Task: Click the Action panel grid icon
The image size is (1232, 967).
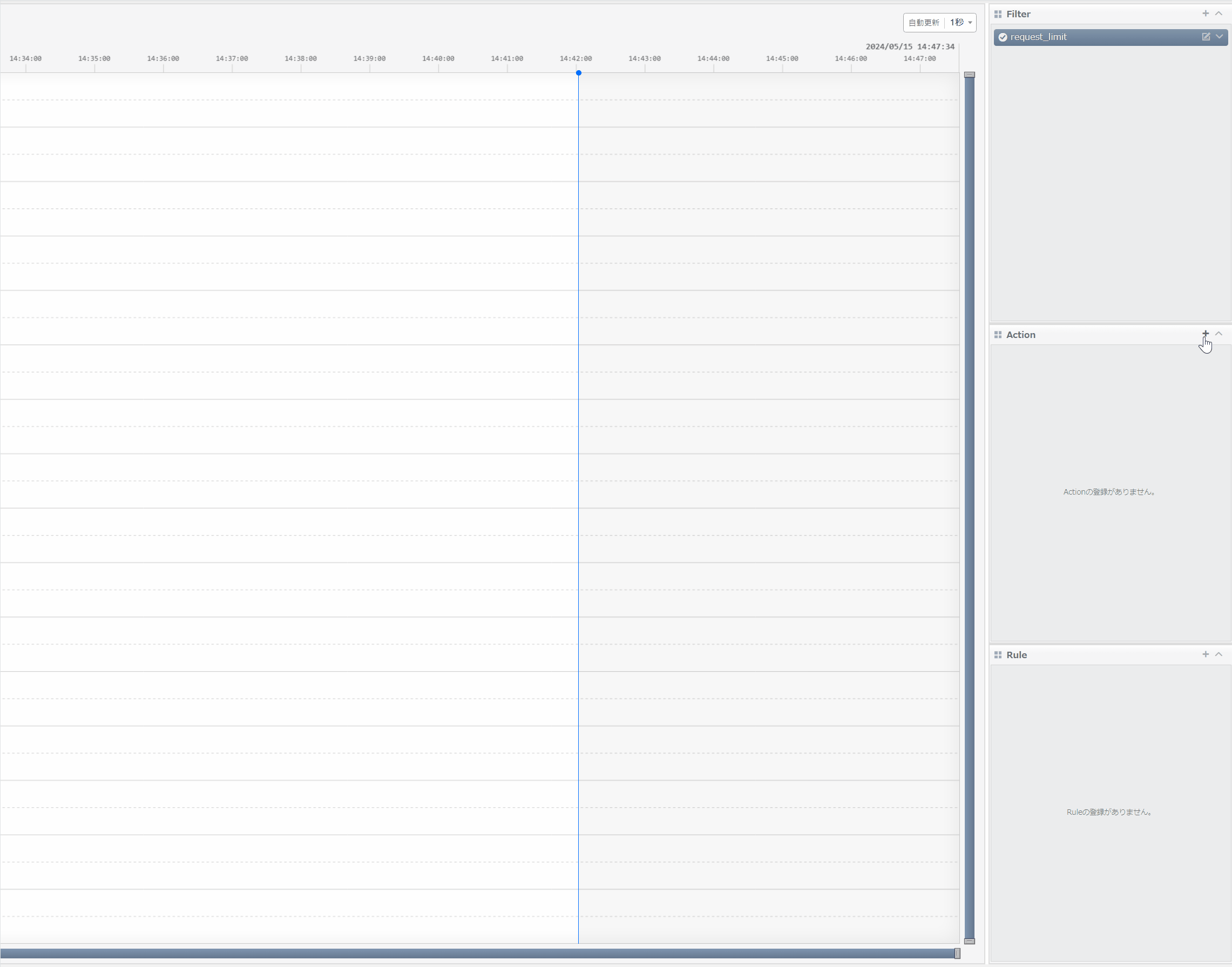Action: pos(998,335)
